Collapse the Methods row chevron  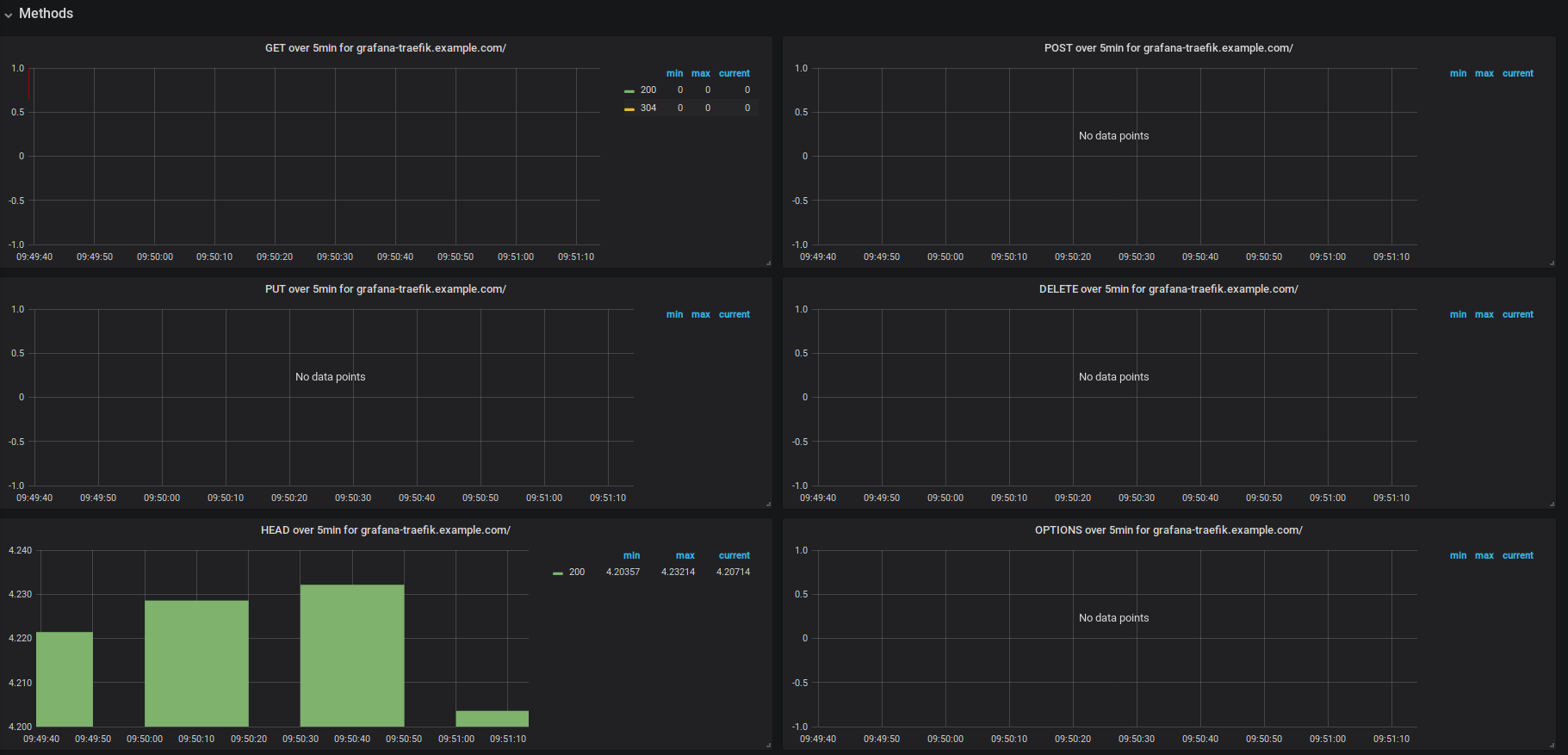(x=9, y=15)
